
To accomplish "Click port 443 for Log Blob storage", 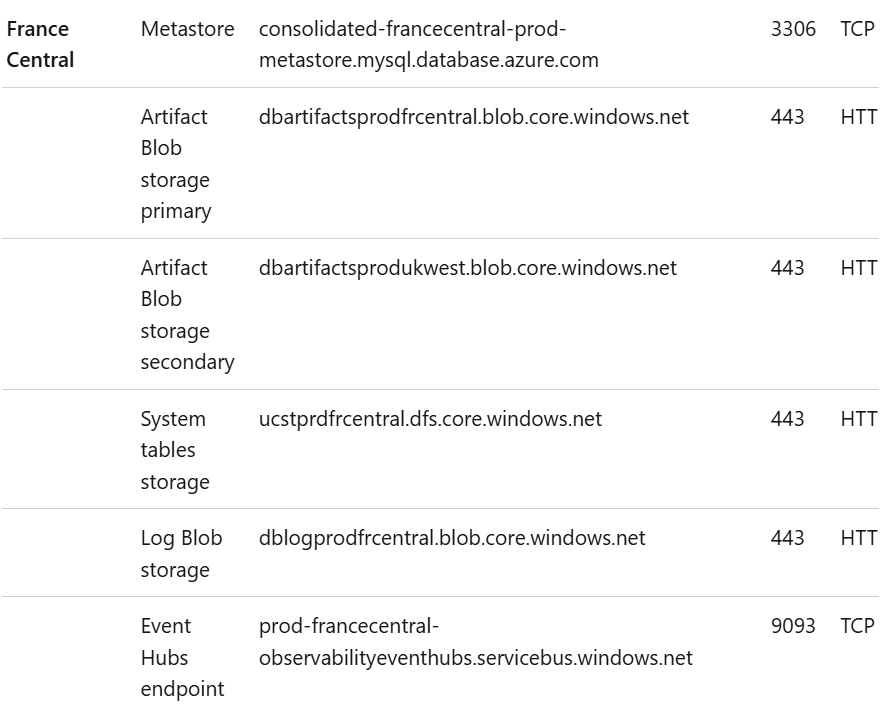I will (x=787, y=538).
